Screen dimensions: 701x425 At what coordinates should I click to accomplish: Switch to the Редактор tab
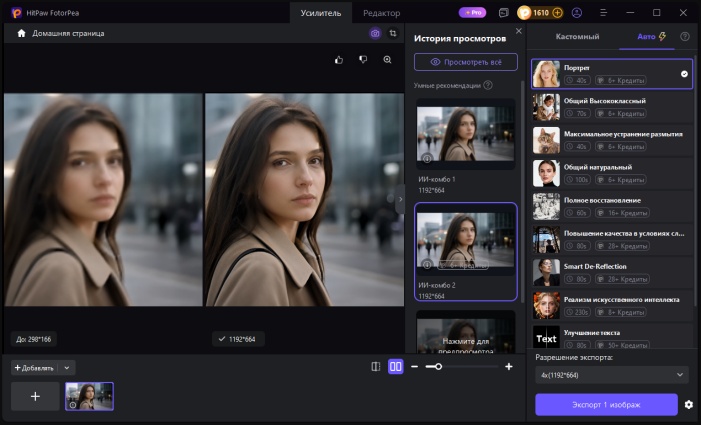(381, 13)
